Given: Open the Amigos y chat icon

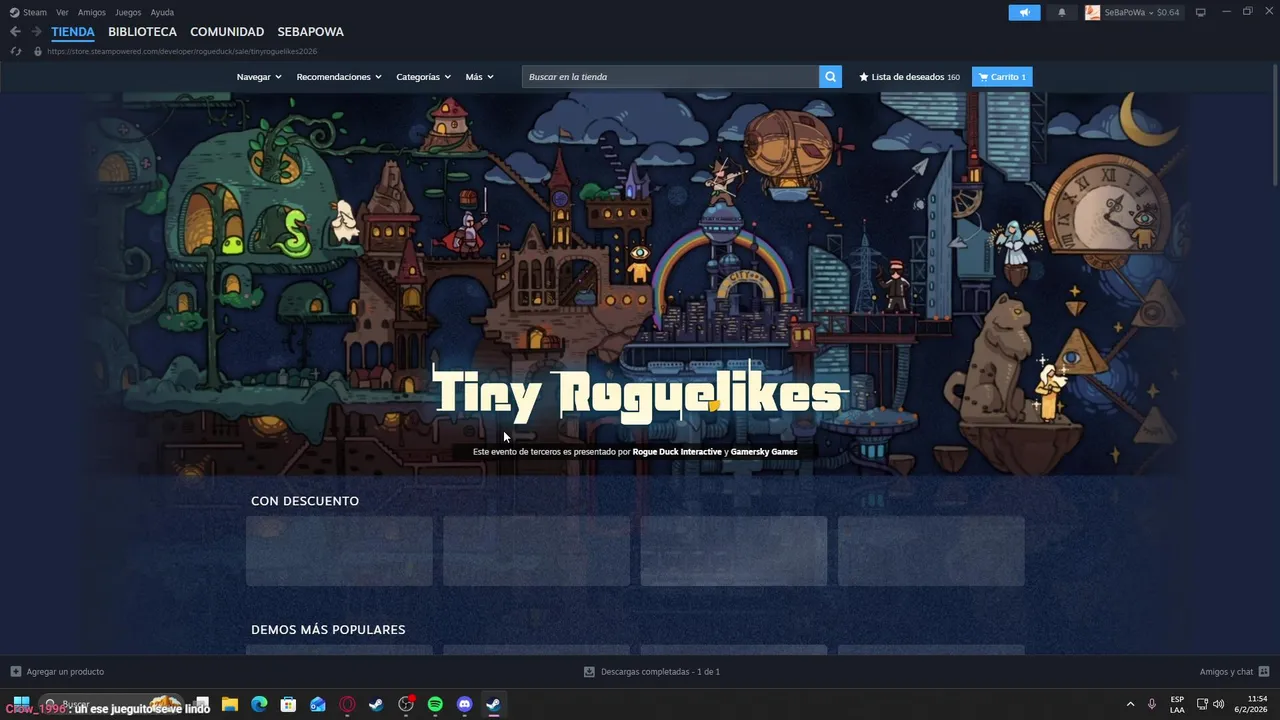Looking at the screenshot, I should click(1264, 672).
